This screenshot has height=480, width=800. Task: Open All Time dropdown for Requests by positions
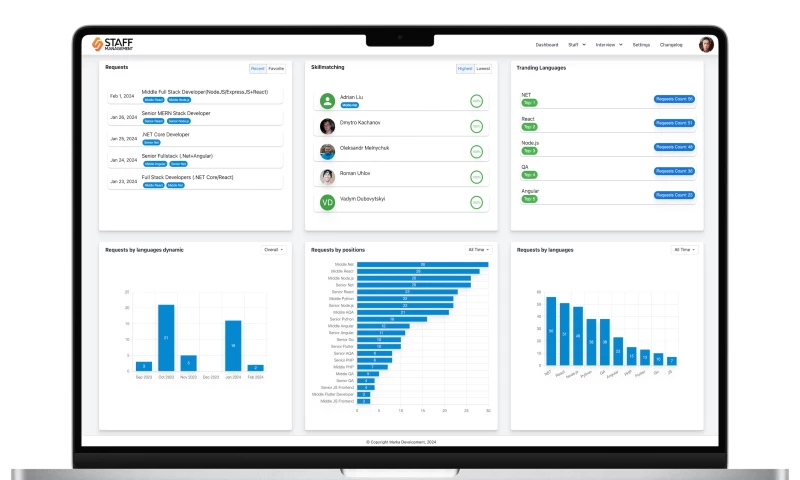point(477,249)
